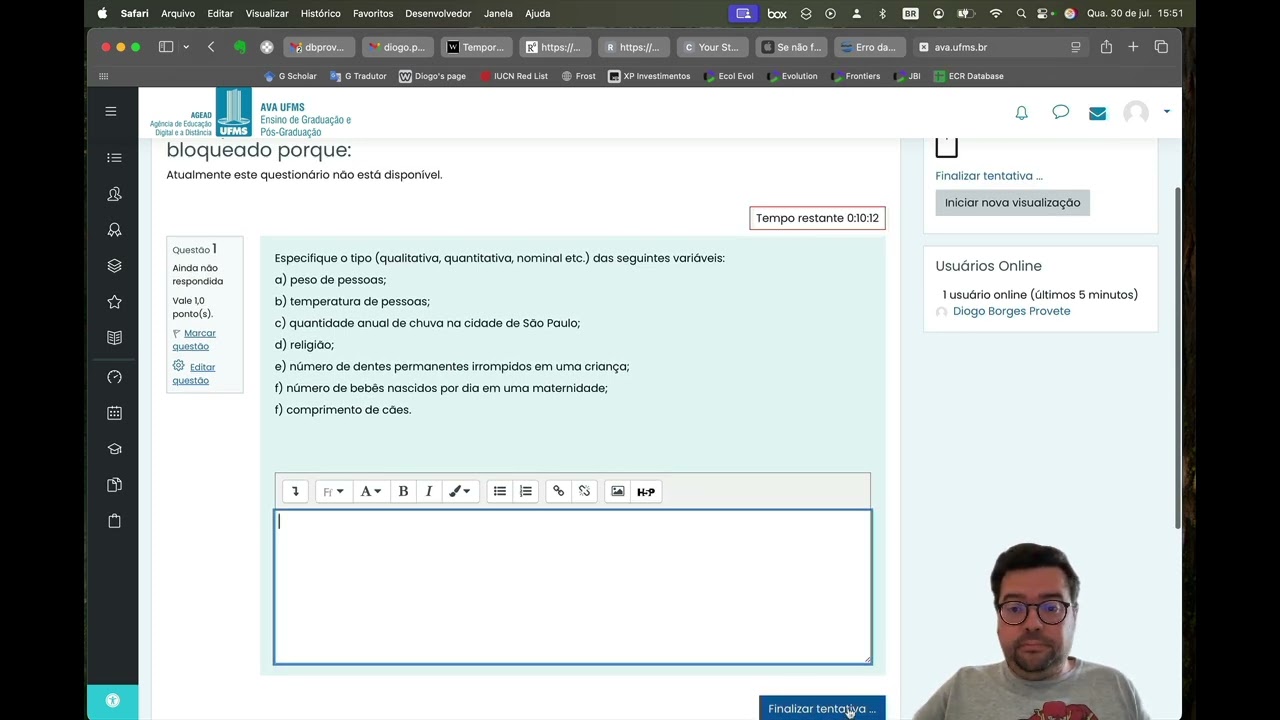
Task: Switch to the Tempor... Wikipedia tab
Action: 476,47
